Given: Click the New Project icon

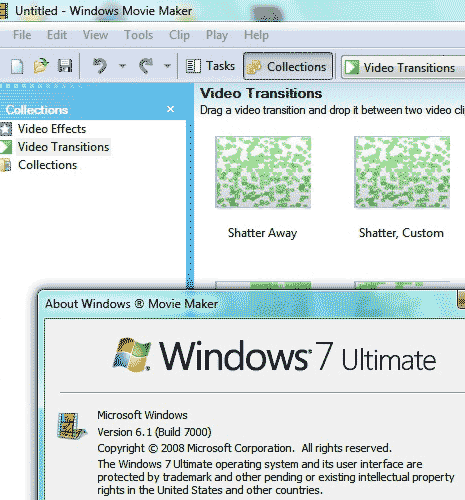Looking at the screenshot, I should [17, 66].
